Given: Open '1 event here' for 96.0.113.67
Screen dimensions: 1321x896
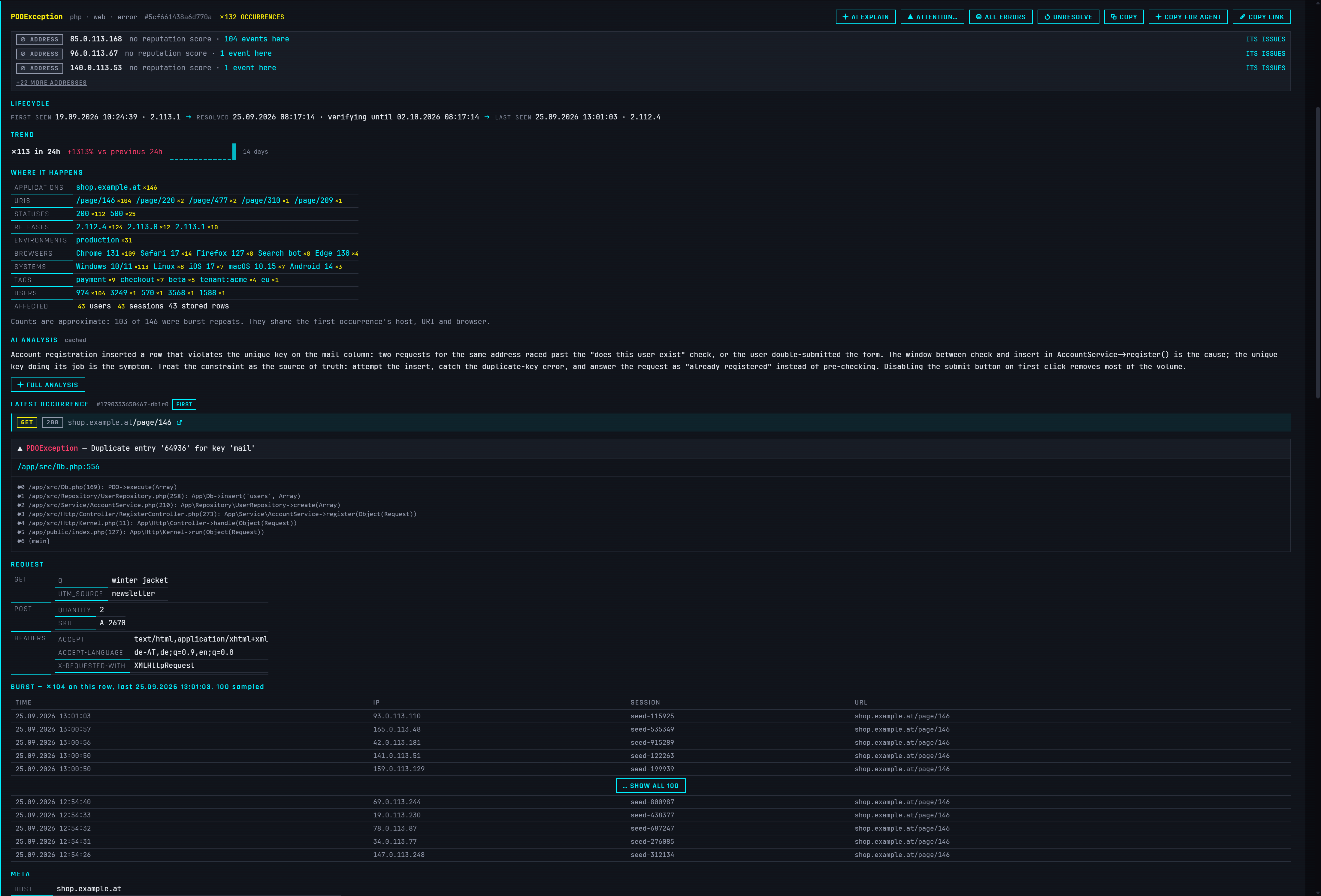Looking at the screenshot, I should 246,53.
